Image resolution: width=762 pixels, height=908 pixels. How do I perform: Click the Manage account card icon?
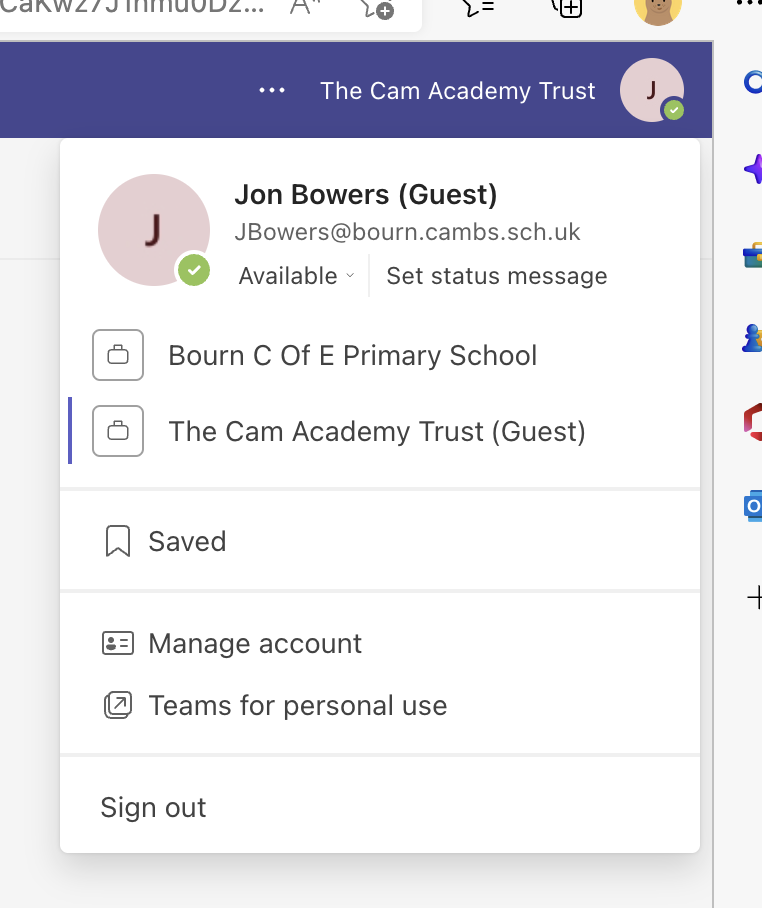coord(118,643)
